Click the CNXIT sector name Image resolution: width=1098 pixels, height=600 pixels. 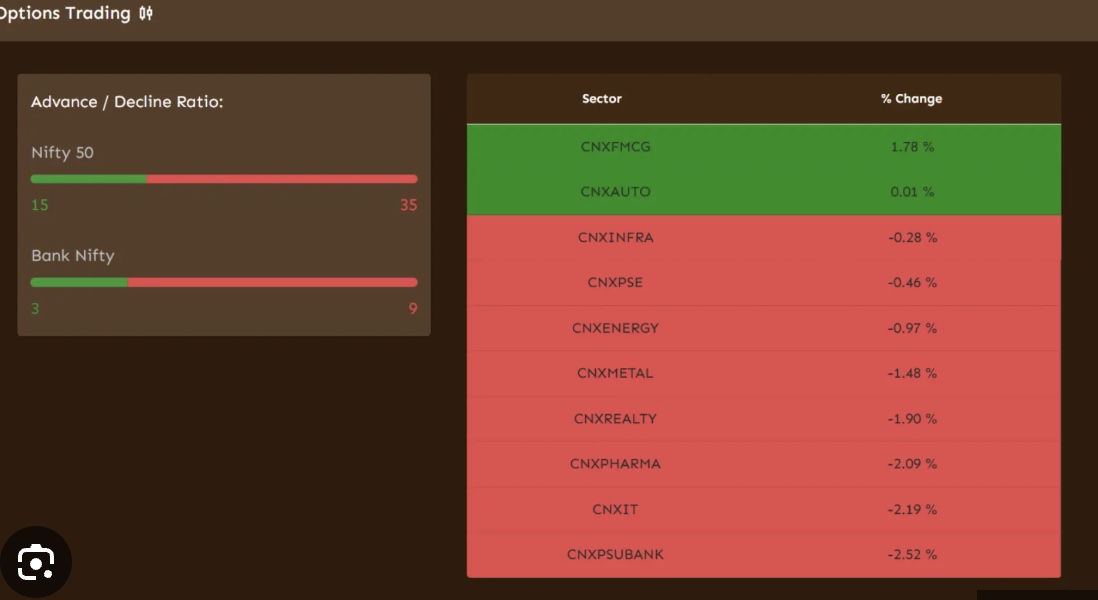click(x=615, y=510)
